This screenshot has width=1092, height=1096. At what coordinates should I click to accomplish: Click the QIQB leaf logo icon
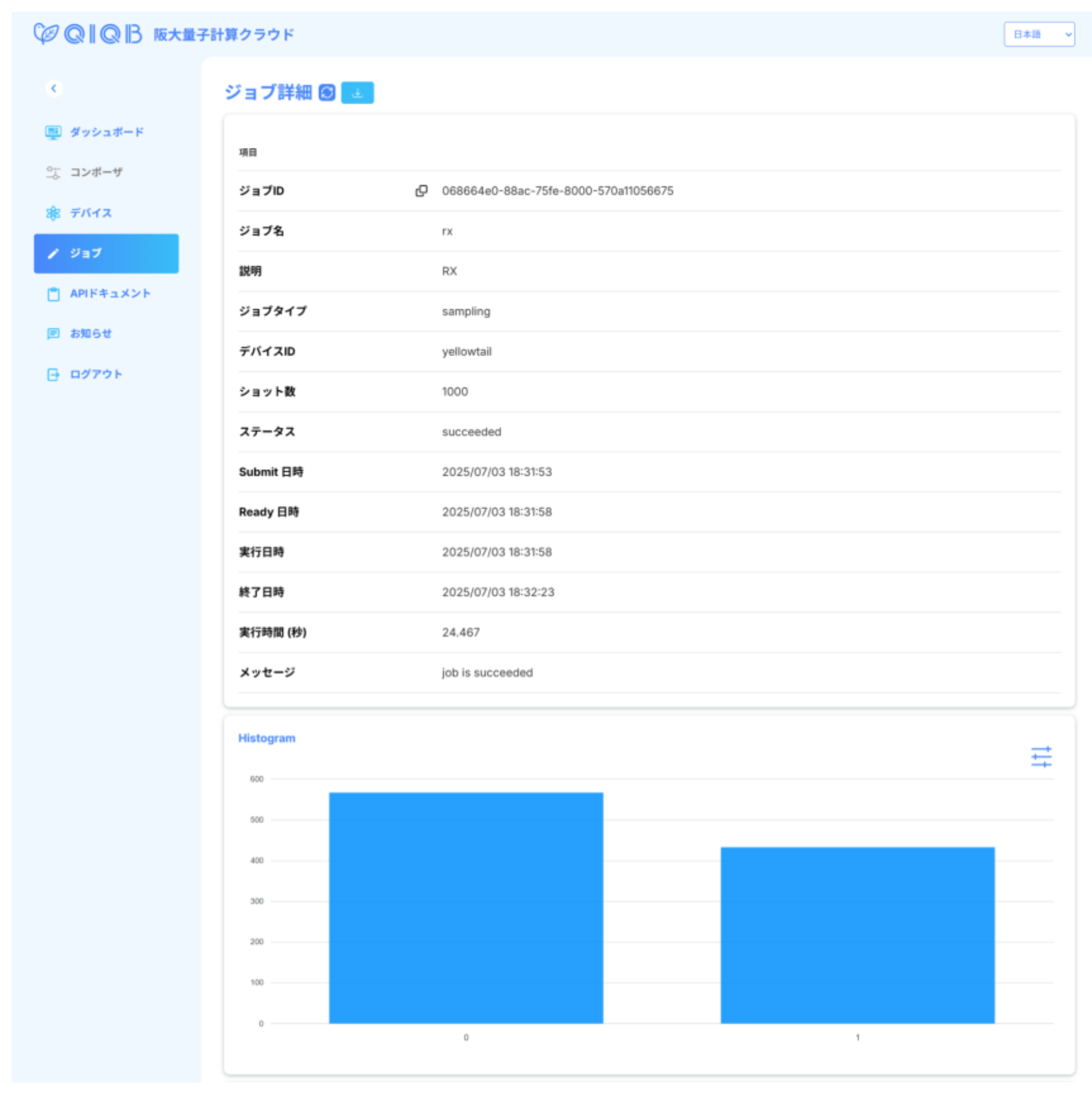click(45, 33)
